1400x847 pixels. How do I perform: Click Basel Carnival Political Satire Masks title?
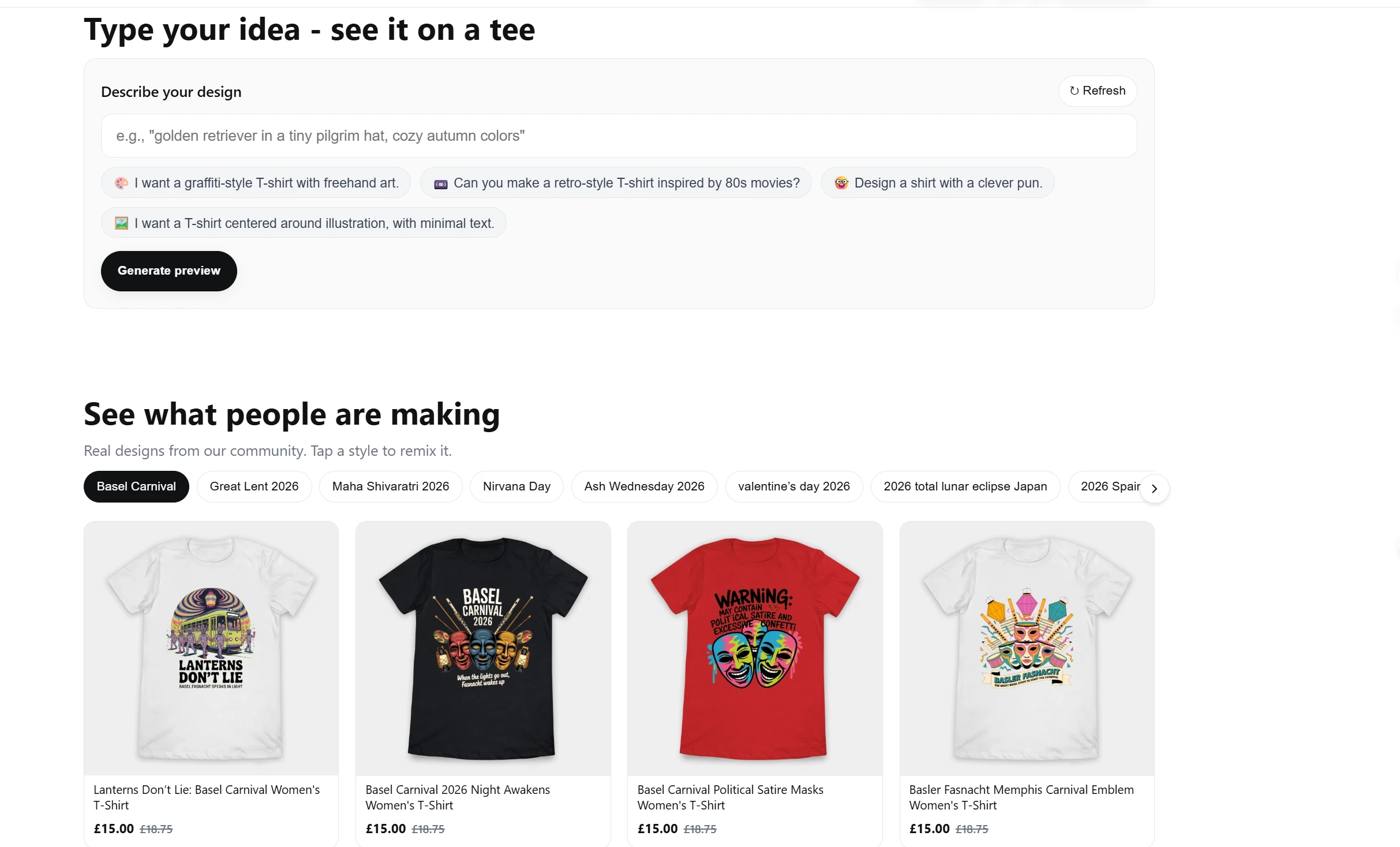(730, 797)
